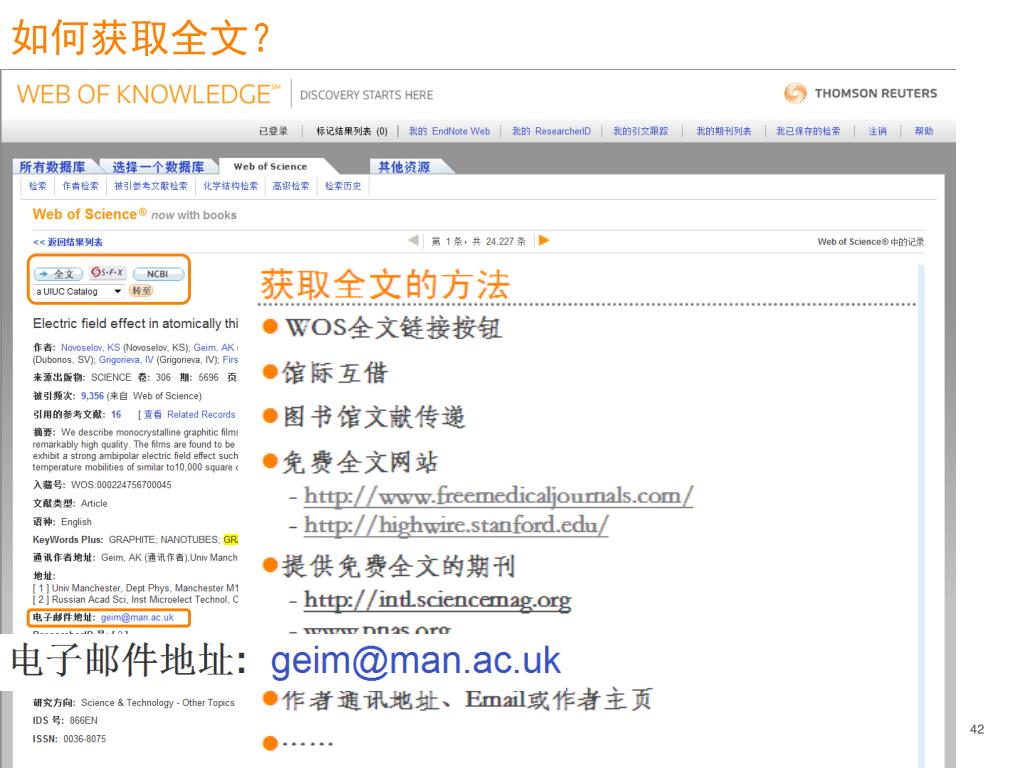Click 语种: English text
The width and height of the screenshot is (1024, 768).
pyautogui.click(x=62, y=522)
